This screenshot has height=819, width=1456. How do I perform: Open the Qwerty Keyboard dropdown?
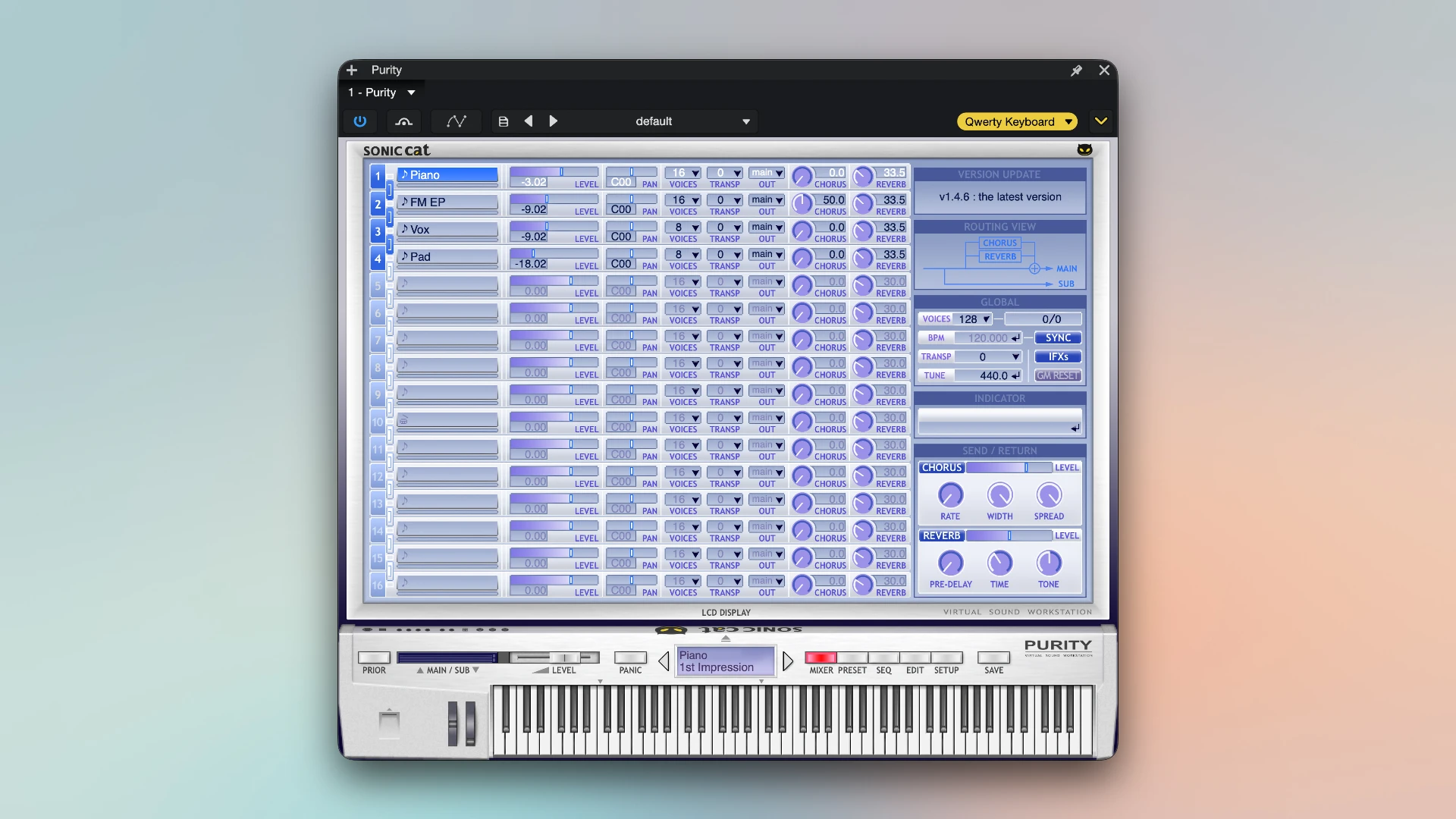(1017, 121)
